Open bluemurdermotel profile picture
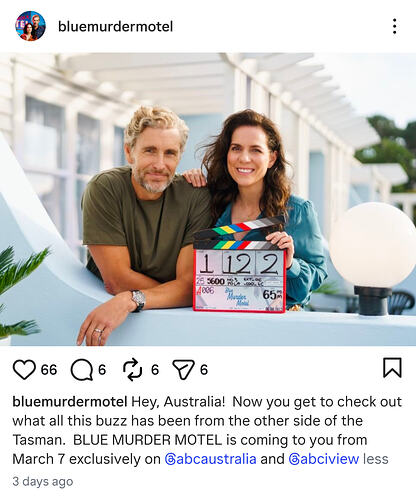Image resolution: width=416 pixels, height=500 pixels. pos(30,26)
